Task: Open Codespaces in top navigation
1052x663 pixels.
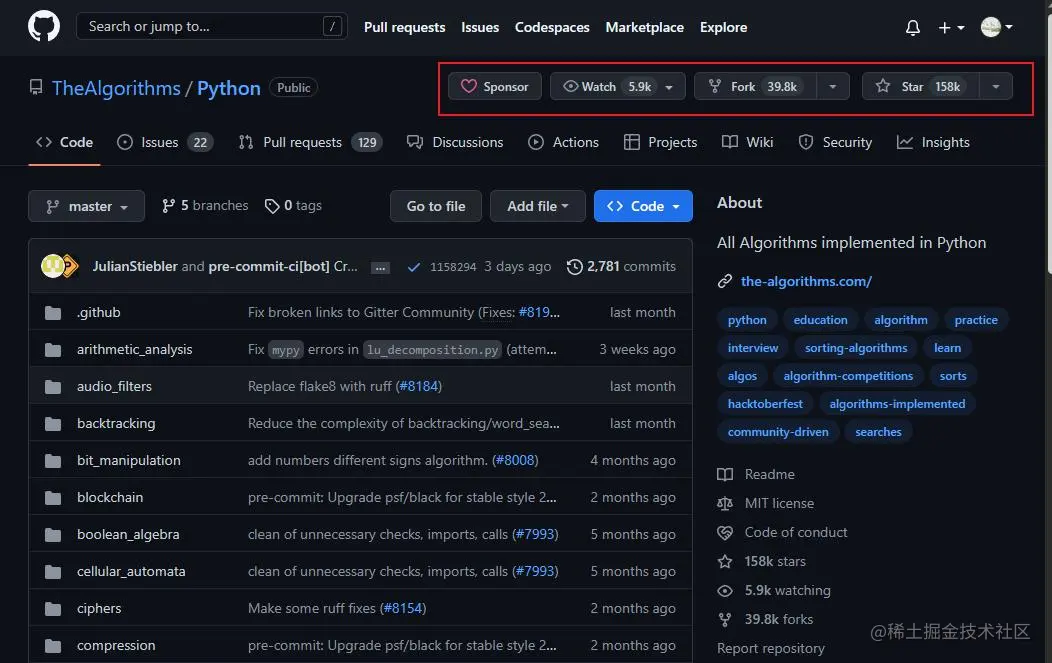Action: tap(551, 28)
